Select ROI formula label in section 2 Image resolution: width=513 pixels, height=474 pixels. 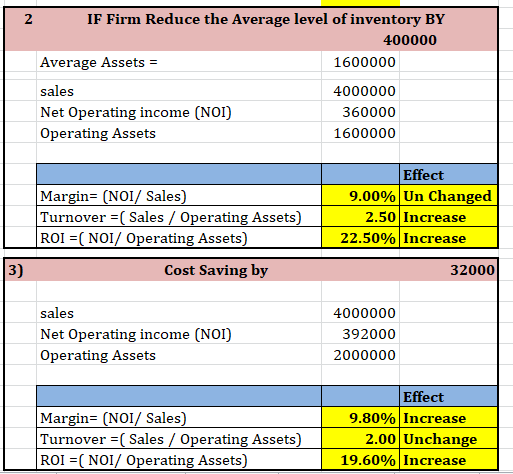(179, 238)
